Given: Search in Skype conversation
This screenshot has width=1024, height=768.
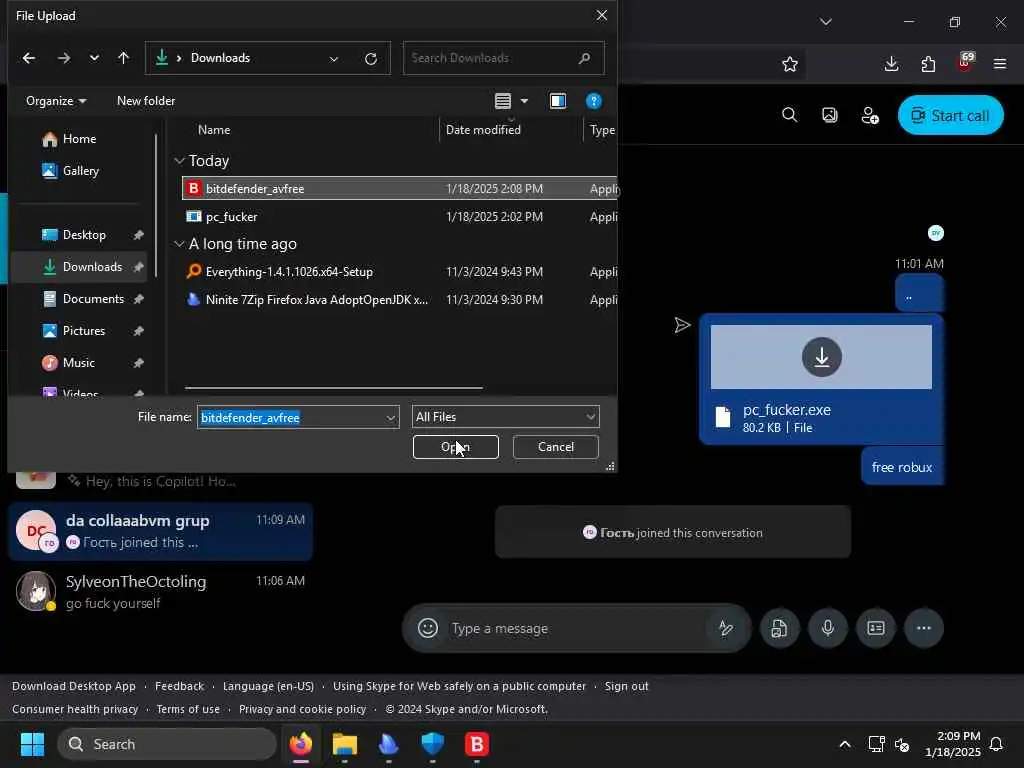Looking at the screenshot, I should click(790, 116).
